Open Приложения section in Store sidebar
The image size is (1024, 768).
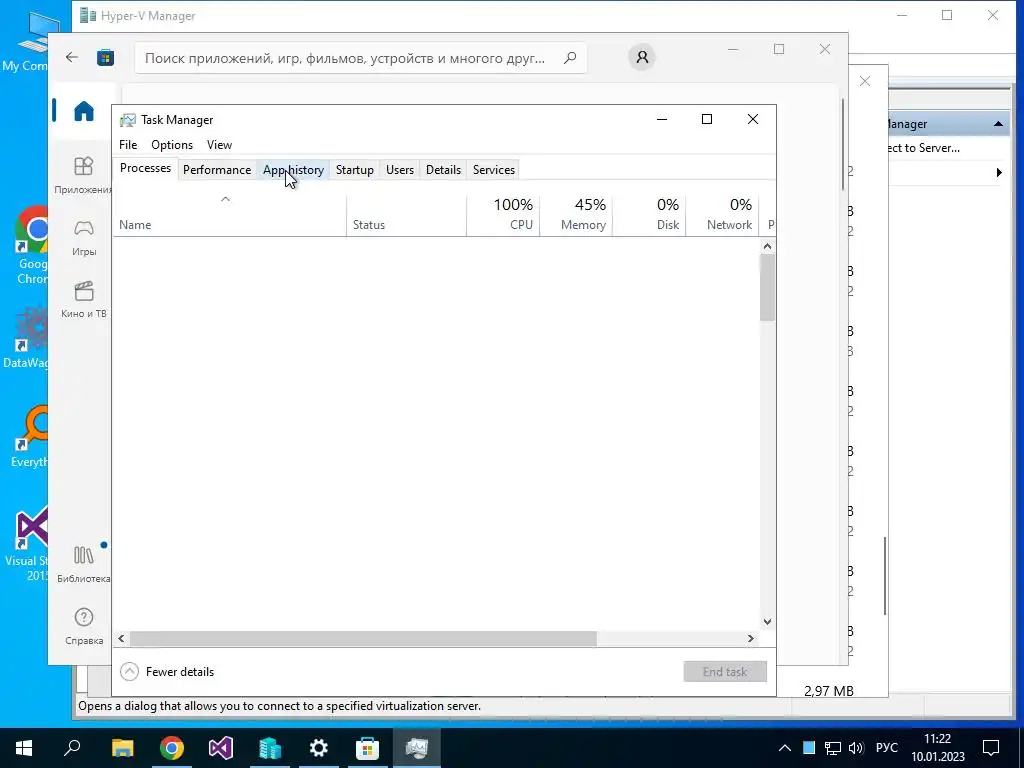pyautogui.click(x=84, y=175)
